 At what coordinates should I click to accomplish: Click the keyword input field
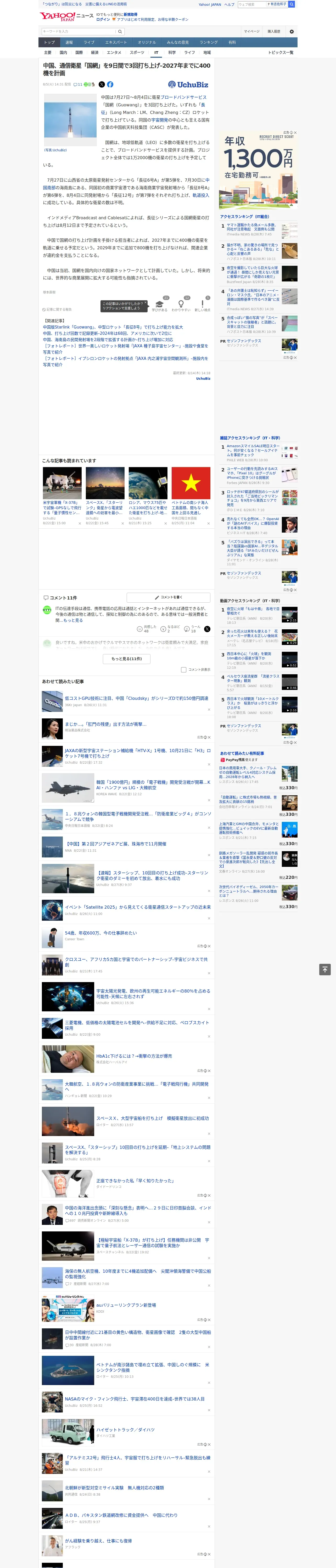(x=79, y=32)
